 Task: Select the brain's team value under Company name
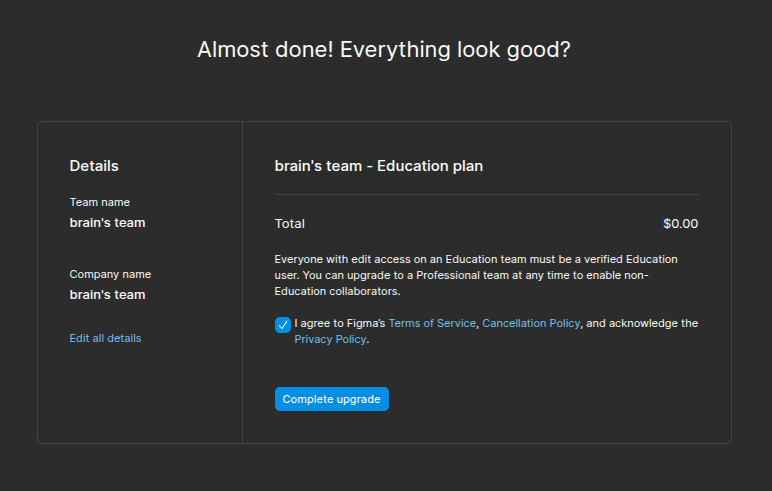(107, 295)
